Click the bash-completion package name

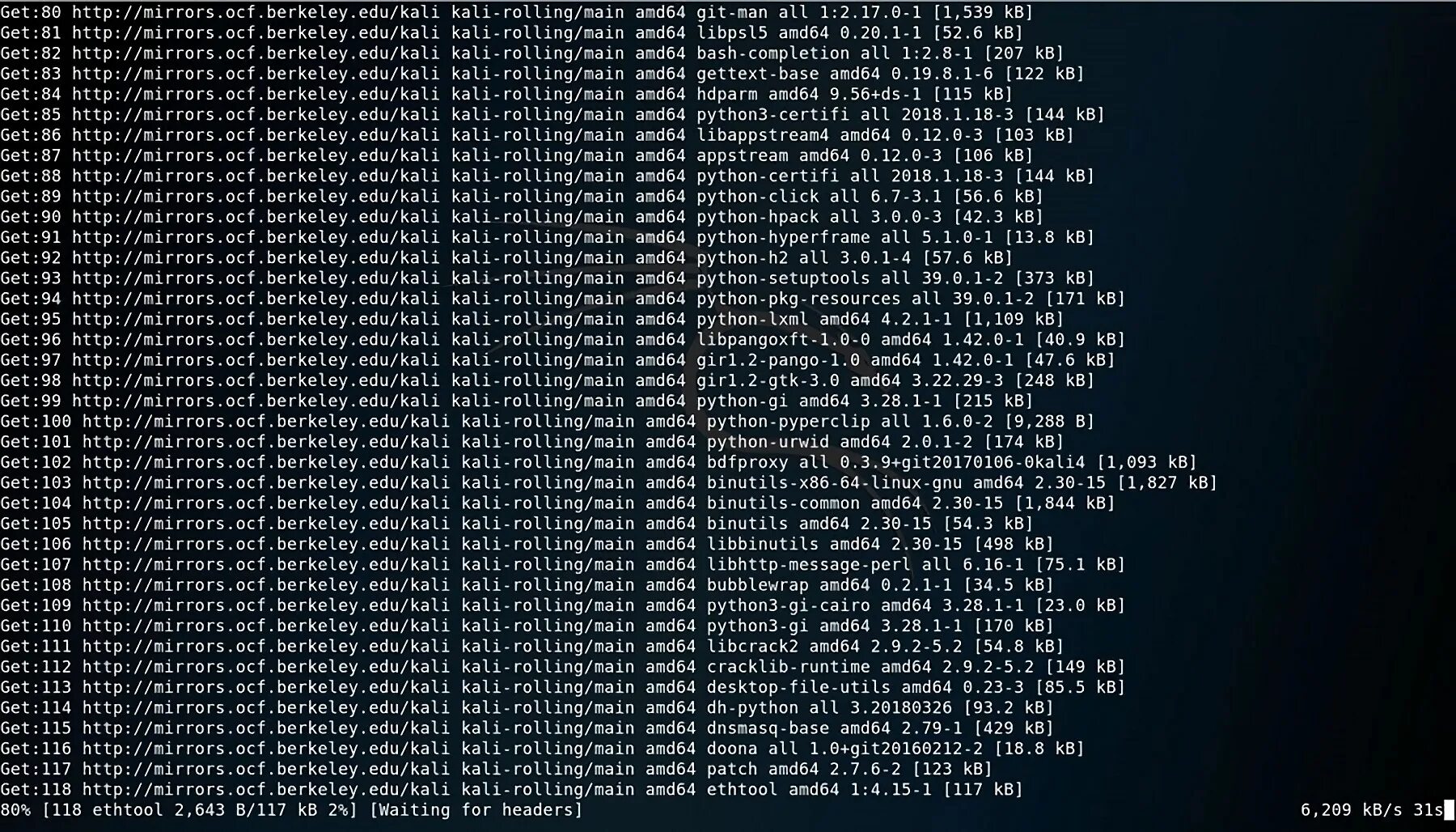772,53
